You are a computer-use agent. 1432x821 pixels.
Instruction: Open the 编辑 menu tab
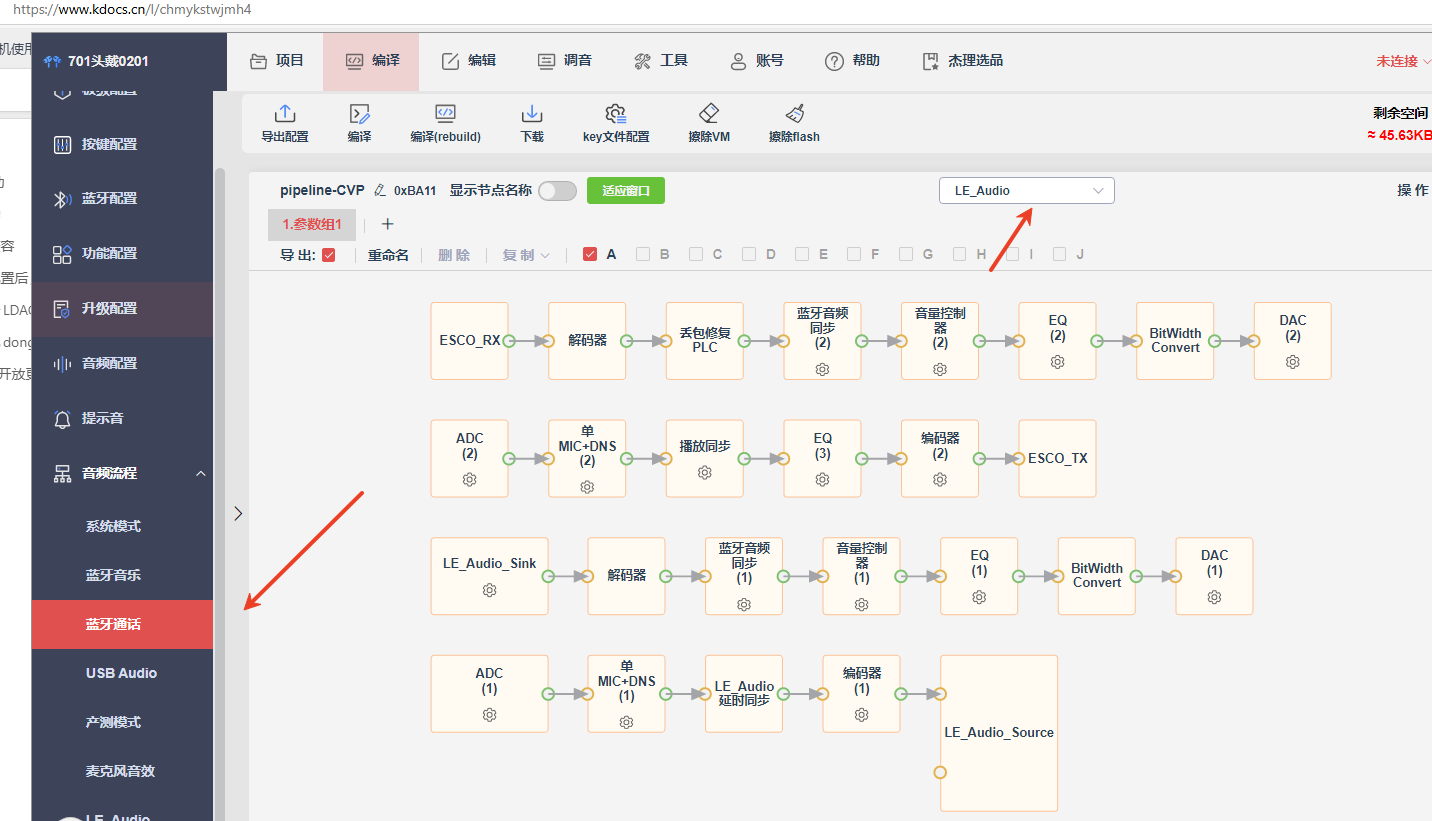point(469,61)
